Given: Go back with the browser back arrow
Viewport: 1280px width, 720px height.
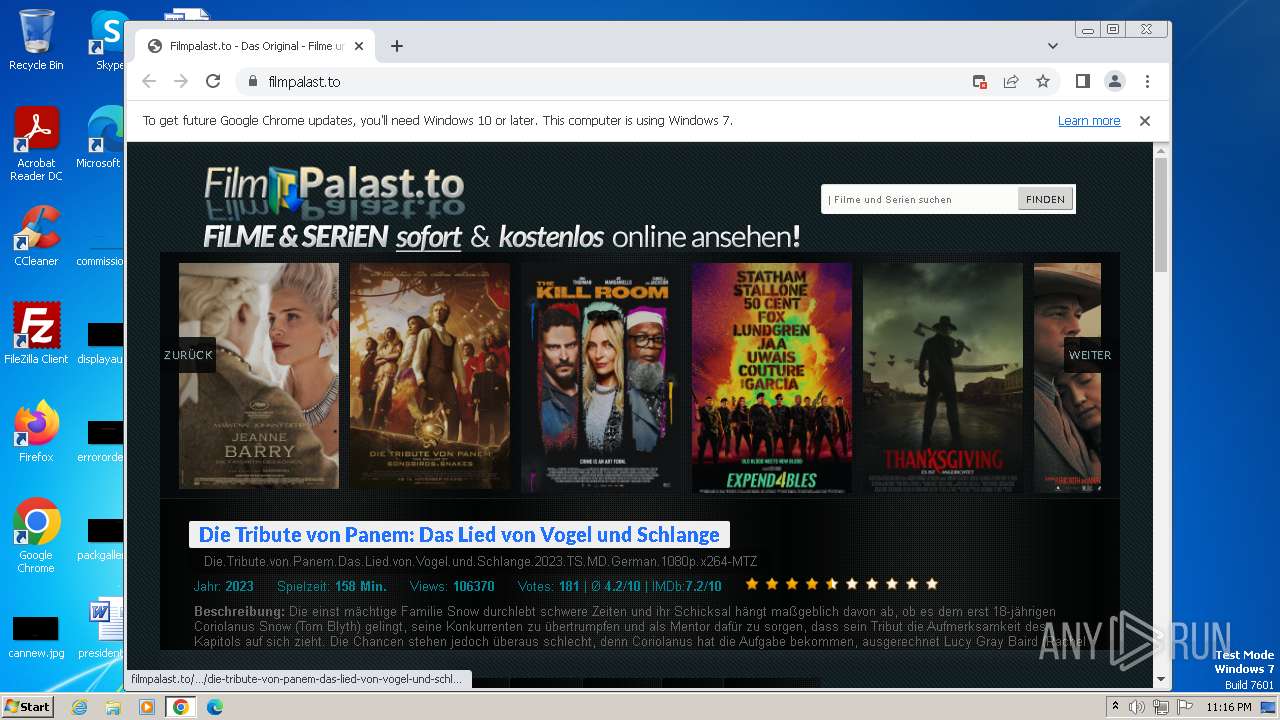Looking at the screenshot, I should tap(149, 81).
